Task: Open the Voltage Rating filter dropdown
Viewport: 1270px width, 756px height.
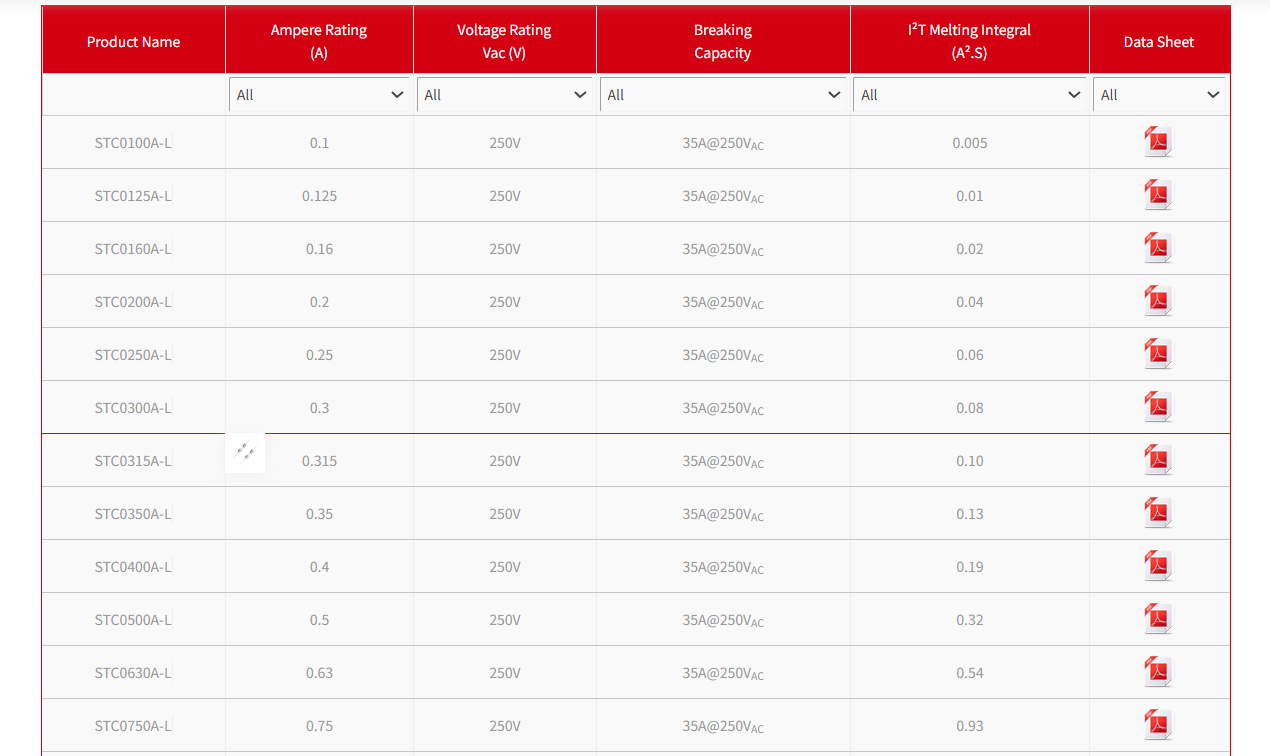Action: click(505, 95)
